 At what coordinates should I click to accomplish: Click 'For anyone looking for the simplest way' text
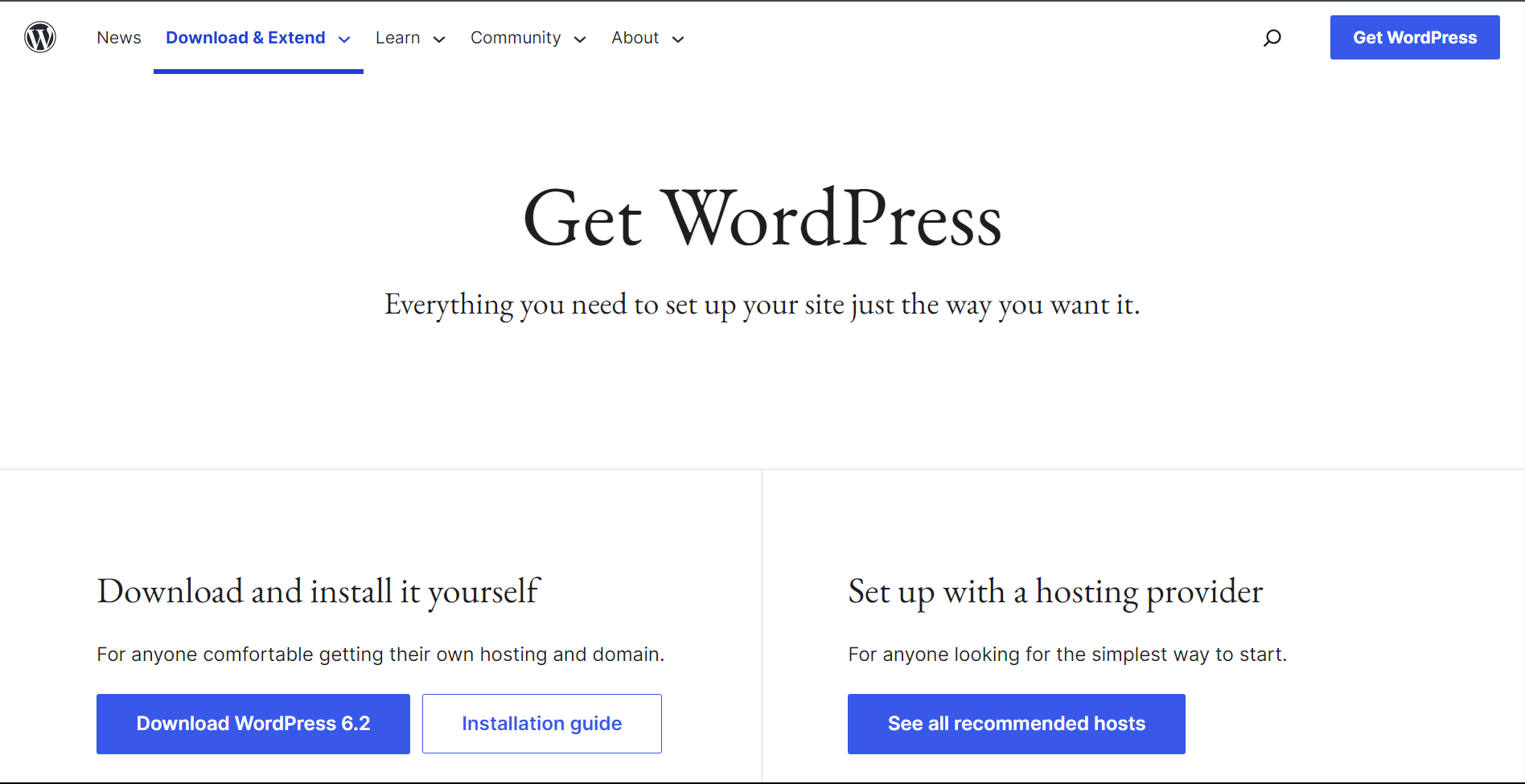[x=1067, y=655]
